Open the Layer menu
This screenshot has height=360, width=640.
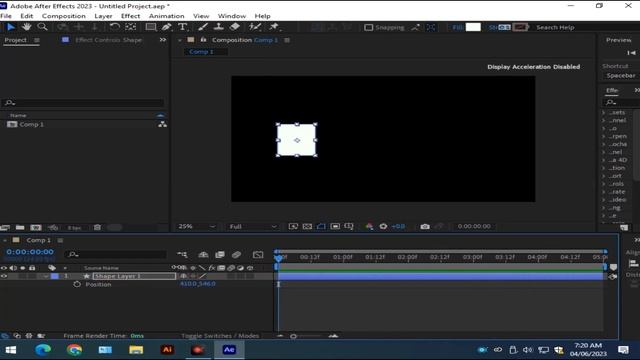point(103,16)
